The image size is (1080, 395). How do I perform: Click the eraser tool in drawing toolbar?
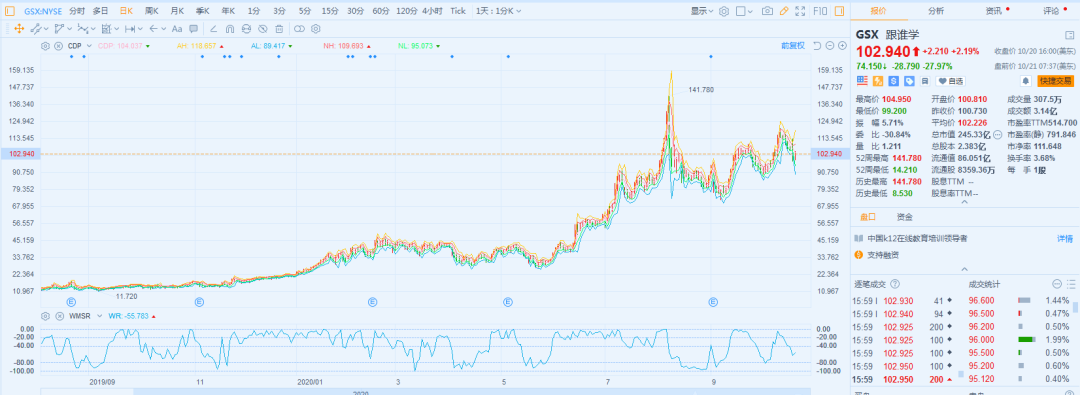click(214, 29)
